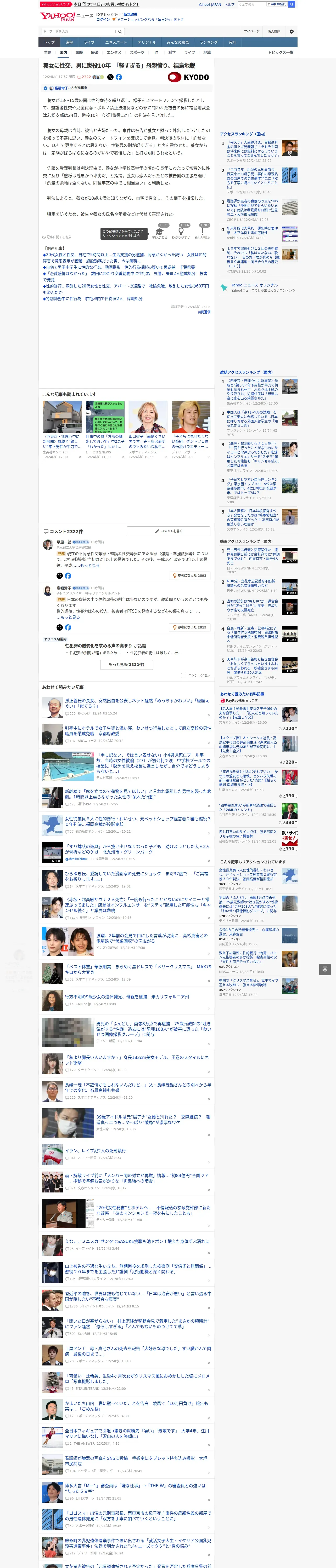
Task: Open トピックス一覧 link
Action: [x=281, y=52]
